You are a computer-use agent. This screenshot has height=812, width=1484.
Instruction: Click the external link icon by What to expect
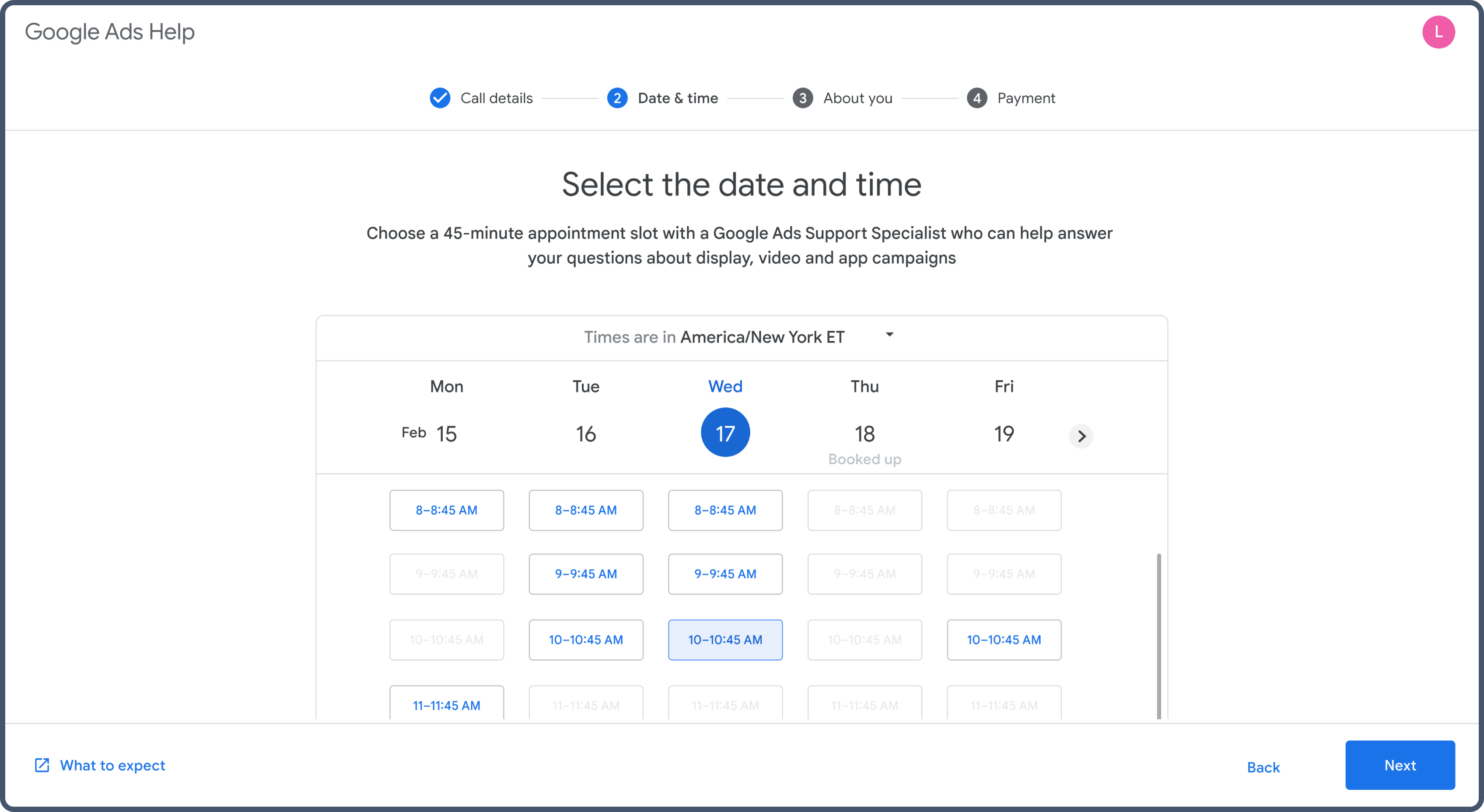click(42, 765)
